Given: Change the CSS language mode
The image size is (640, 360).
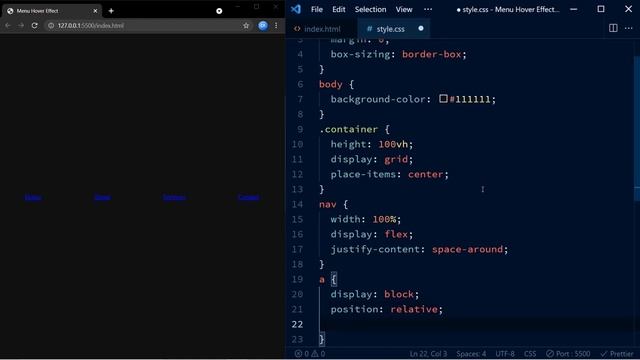Looking at the screenshot, I should [530, 353].
